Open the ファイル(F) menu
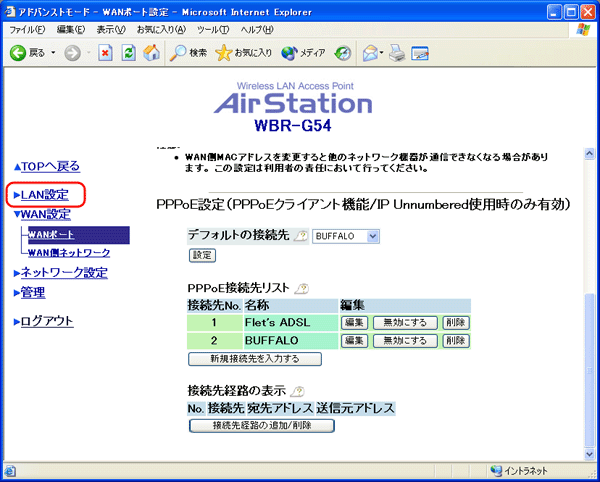600x482 pixels. pos(27,30)
